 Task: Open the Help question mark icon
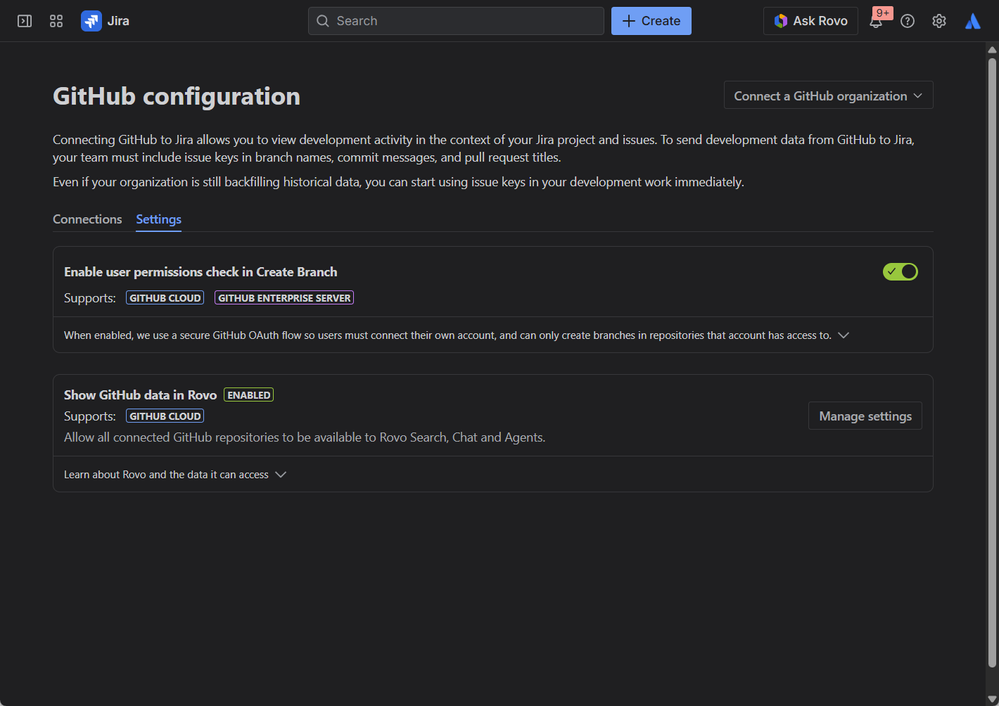pos(907,21)
